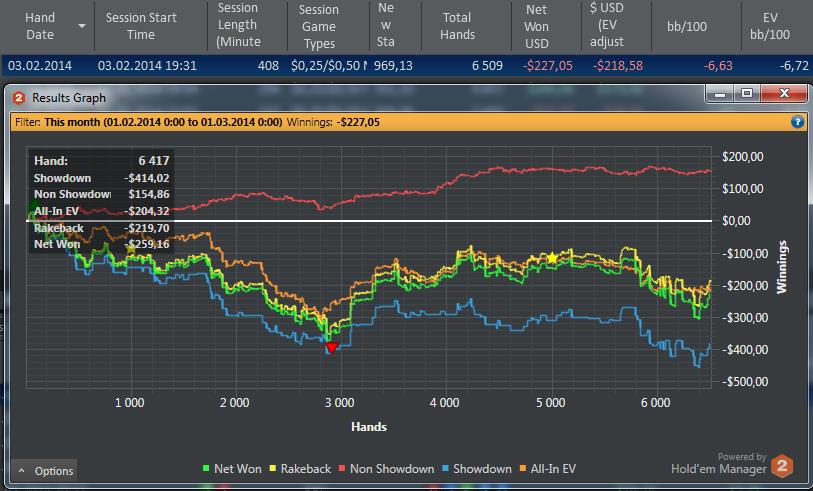Click tooltip Showdown value -$414,02
The width and height of the screenshot is (813, 491).
pyautogui.click(x=147, y=178)
